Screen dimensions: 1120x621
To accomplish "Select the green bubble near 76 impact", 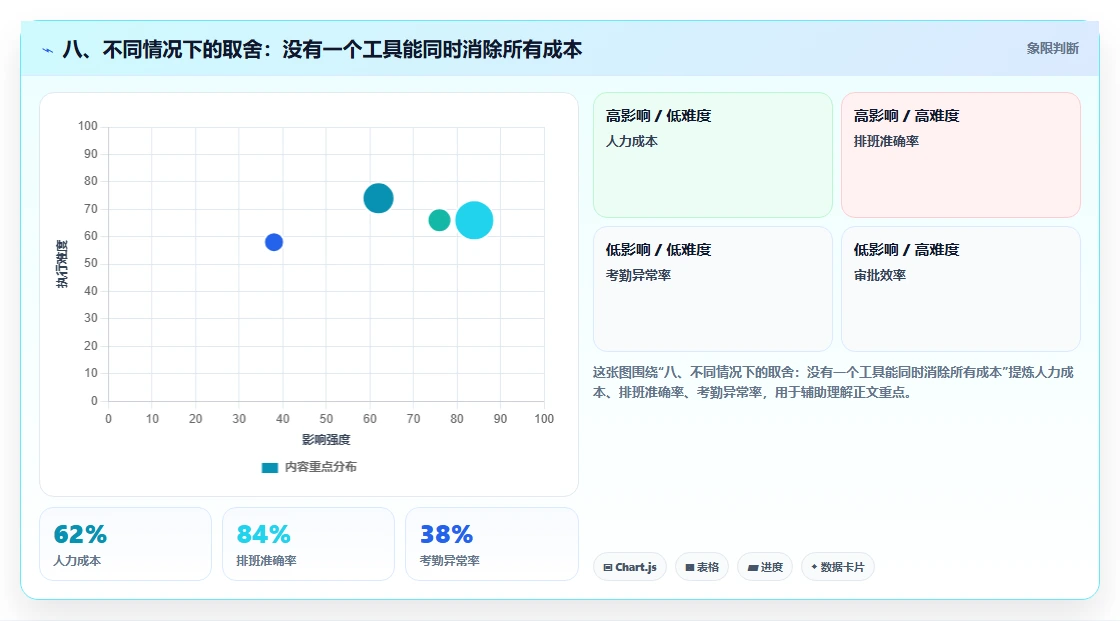I will pos(439,220).
